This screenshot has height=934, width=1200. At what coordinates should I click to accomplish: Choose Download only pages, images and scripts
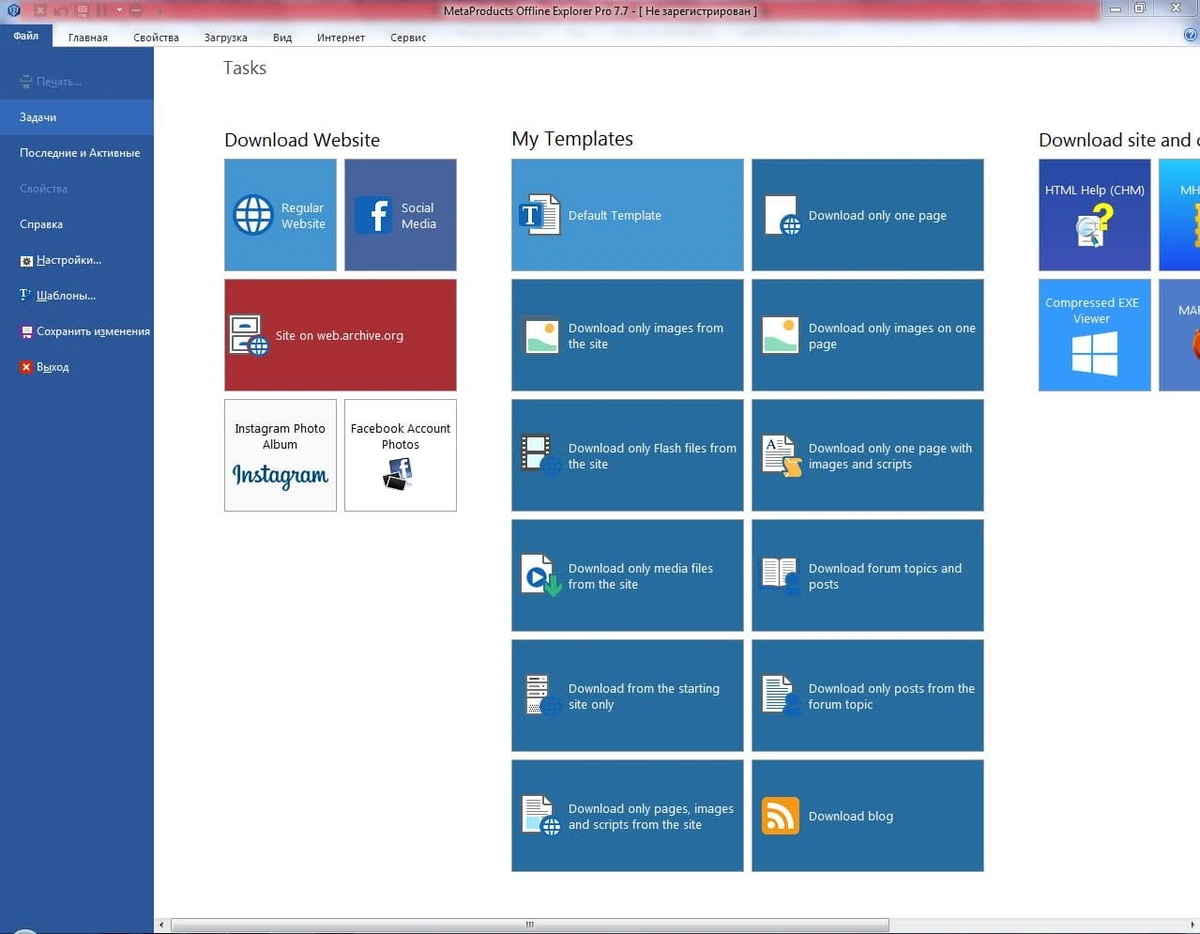pyautogui.click(x=627, y=815)
